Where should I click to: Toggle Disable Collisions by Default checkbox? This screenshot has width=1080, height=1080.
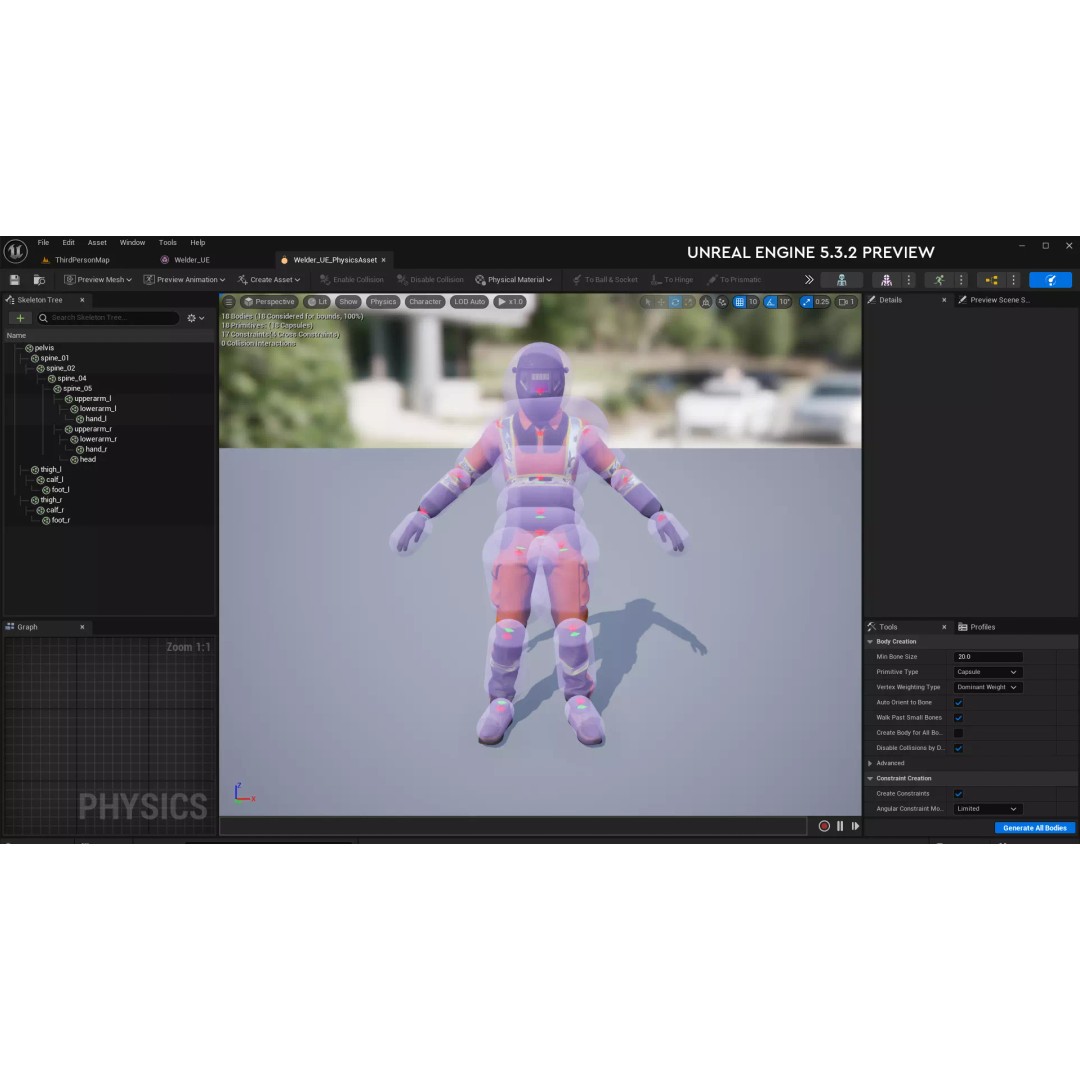click(958, 748)
